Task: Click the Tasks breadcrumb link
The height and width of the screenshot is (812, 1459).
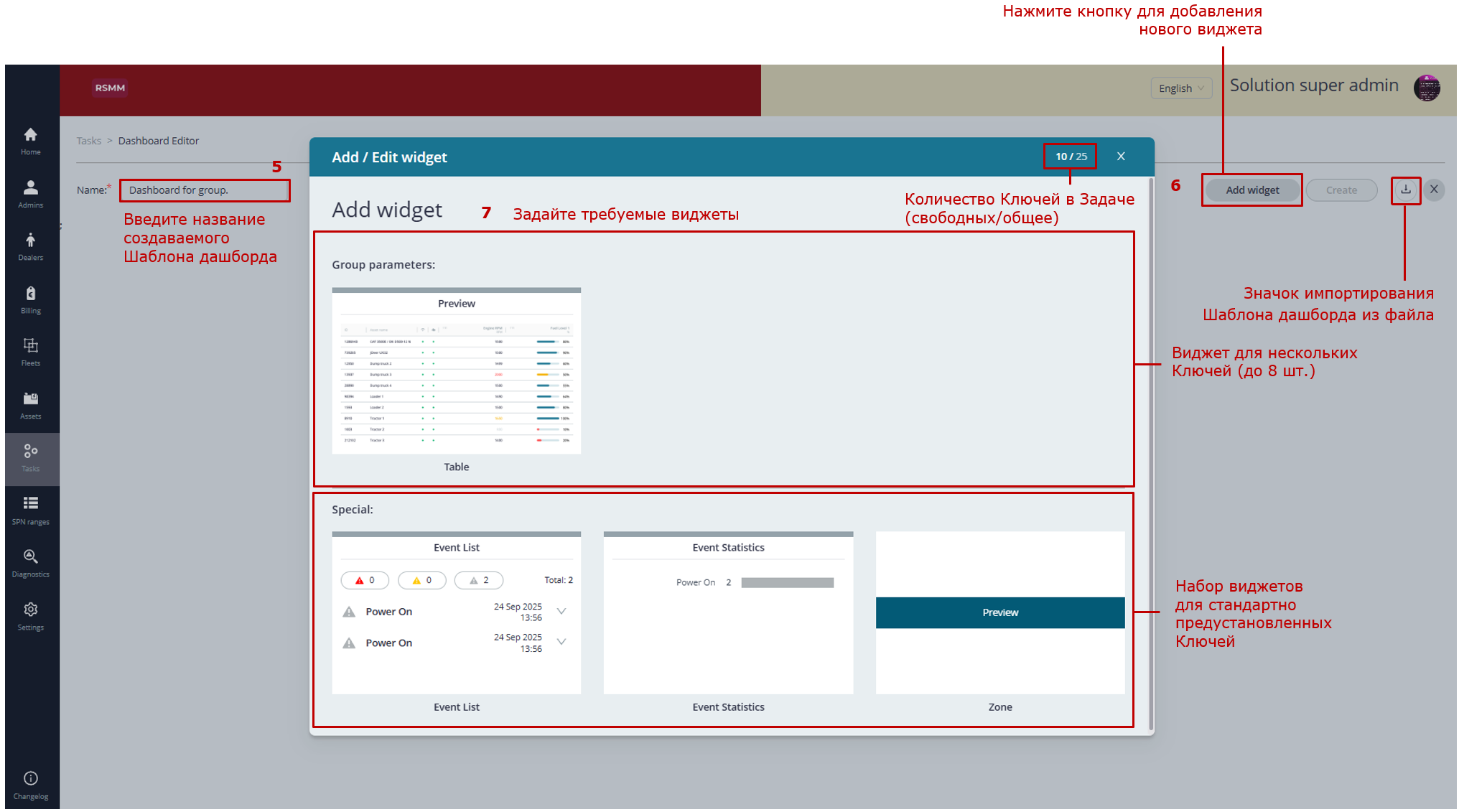Action: click(x=88, y=141)
